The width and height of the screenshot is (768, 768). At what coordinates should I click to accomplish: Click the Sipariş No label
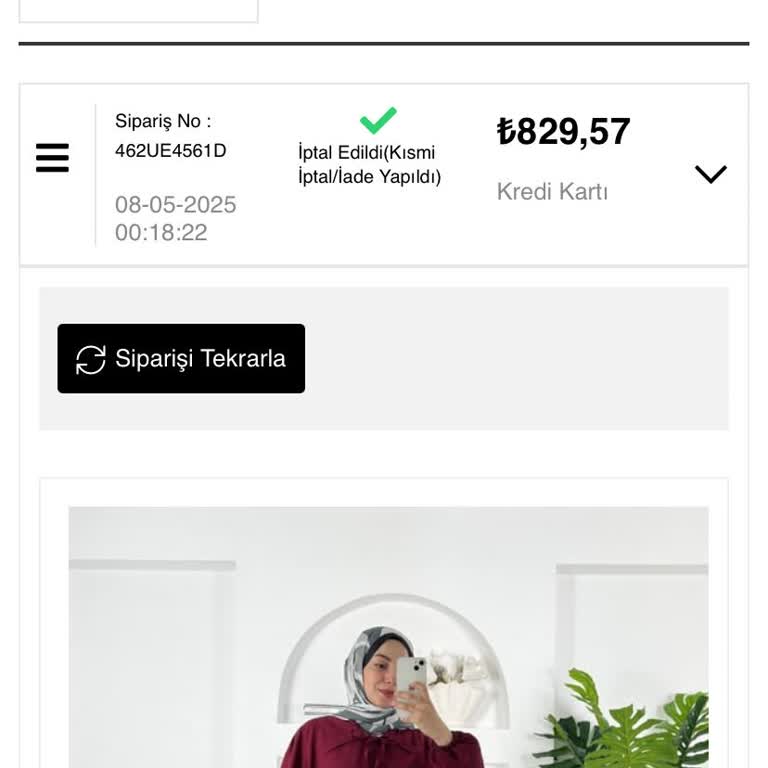coord(163,121)
